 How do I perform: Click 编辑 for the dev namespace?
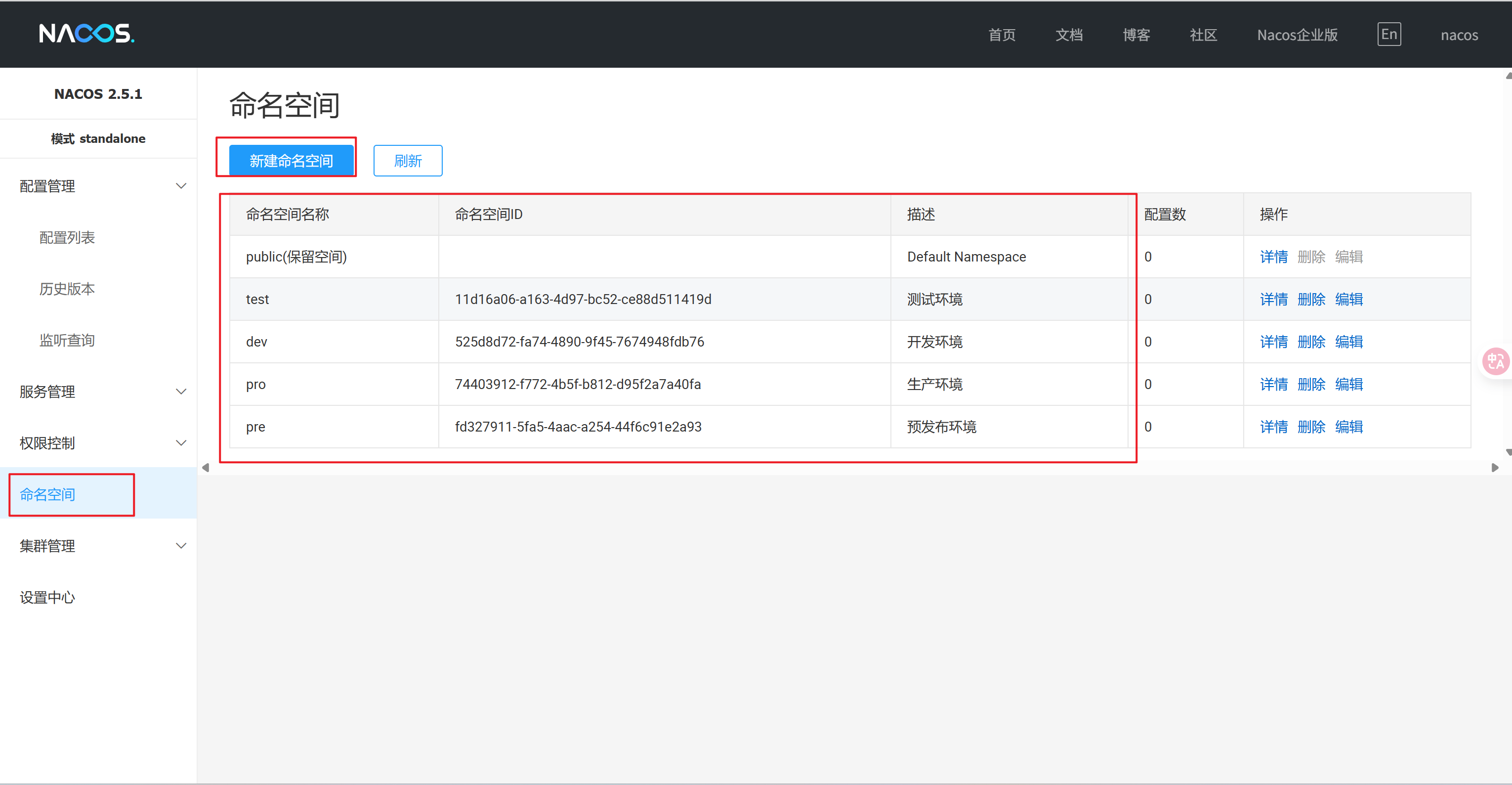tap(1349, 342)
